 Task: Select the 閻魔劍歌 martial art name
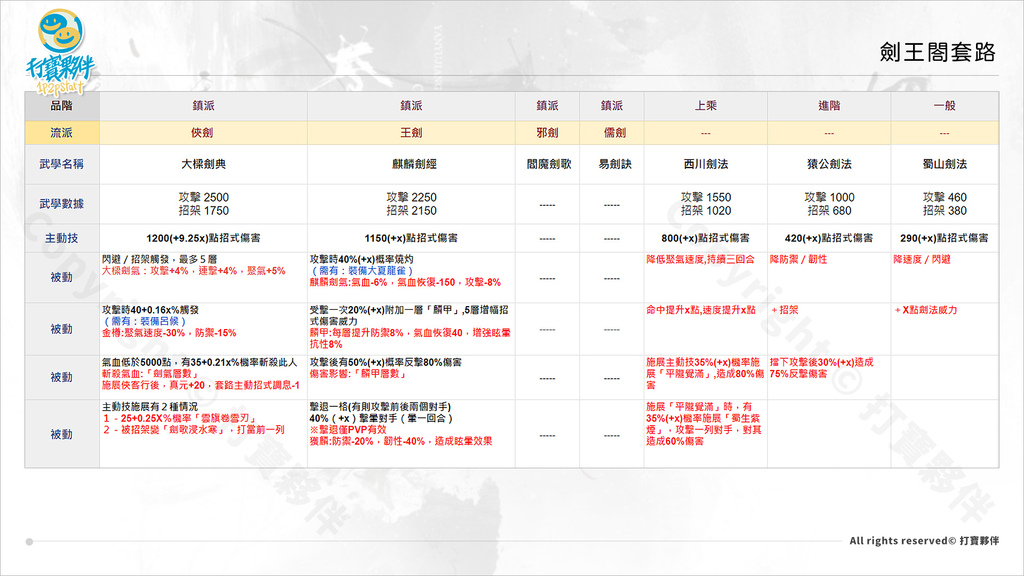click(549, 164)
